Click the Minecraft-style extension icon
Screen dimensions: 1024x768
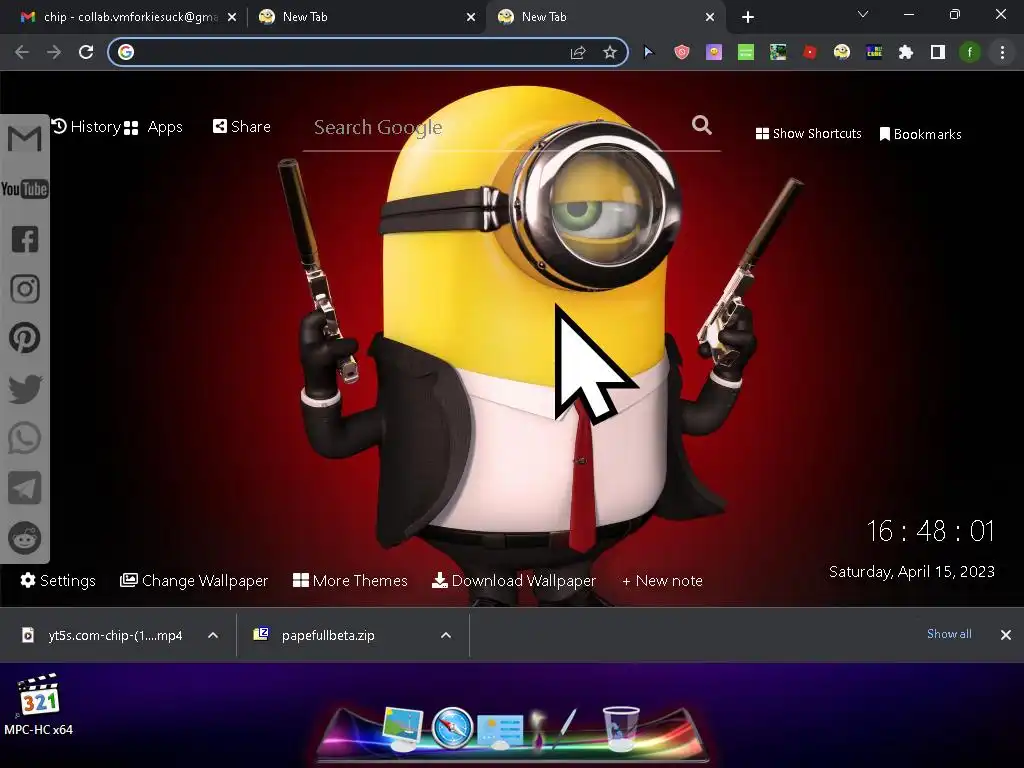(778, 52)
